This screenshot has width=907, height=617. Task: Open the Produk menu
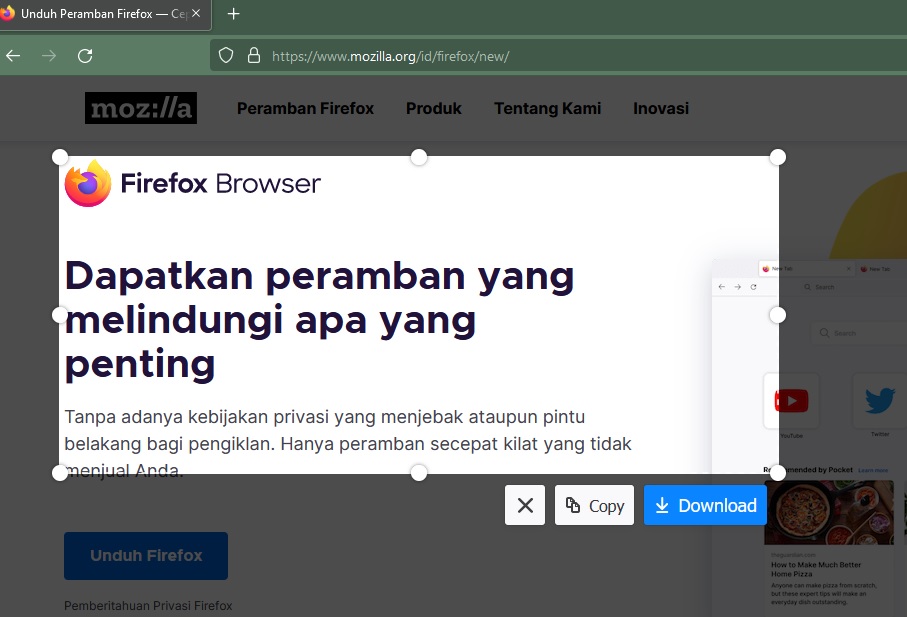pos(434,109)
